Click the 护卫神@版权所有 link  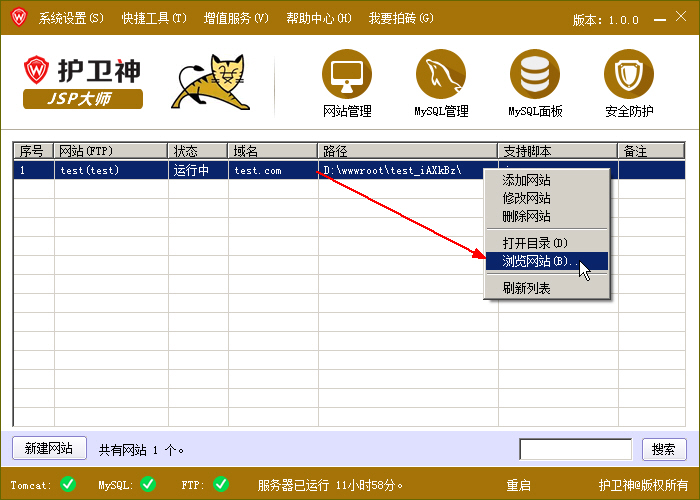tap(643, 485)
